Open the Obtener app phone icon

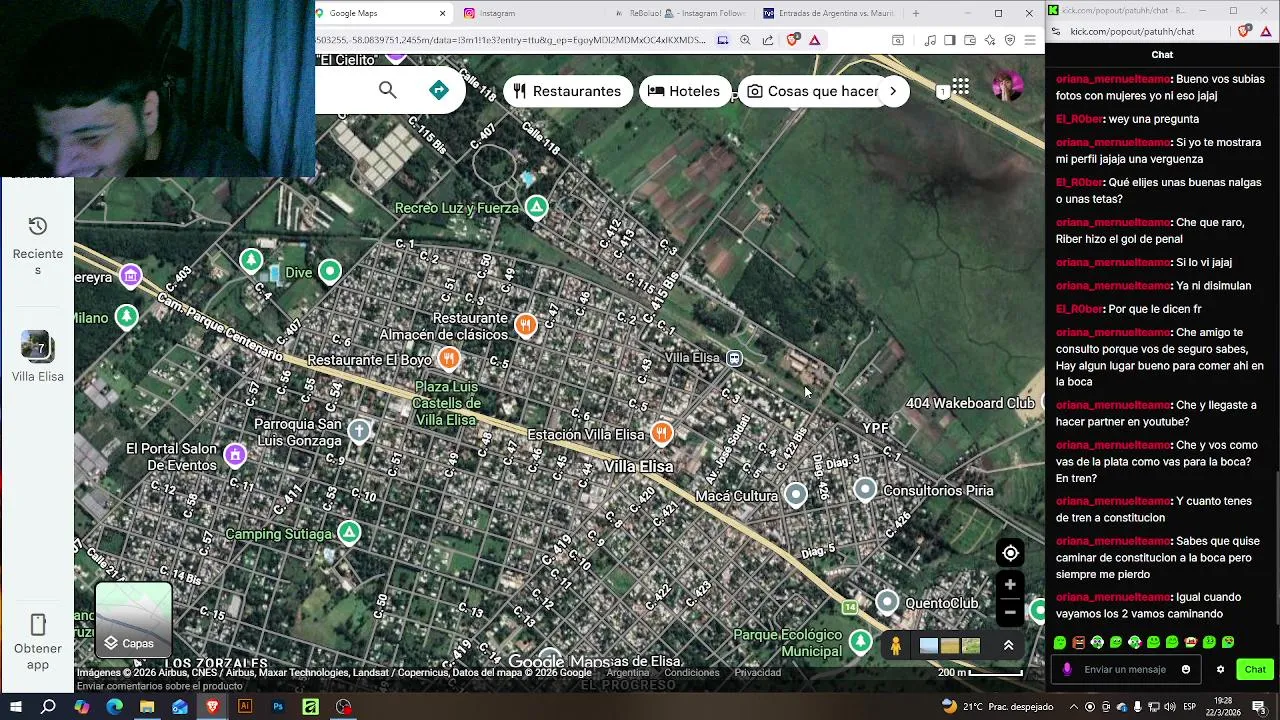(38, 625)
